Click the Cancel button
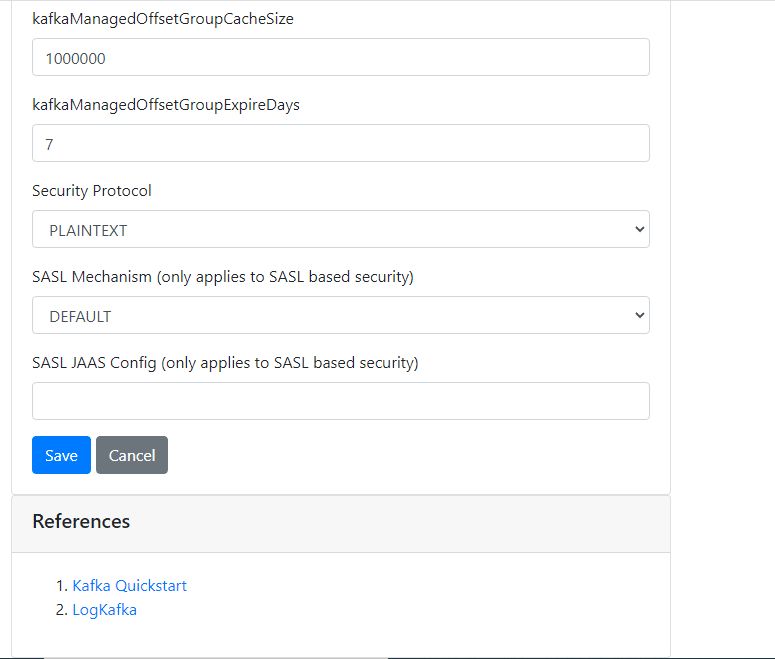775x659 pixels. (x=132, y=455)
